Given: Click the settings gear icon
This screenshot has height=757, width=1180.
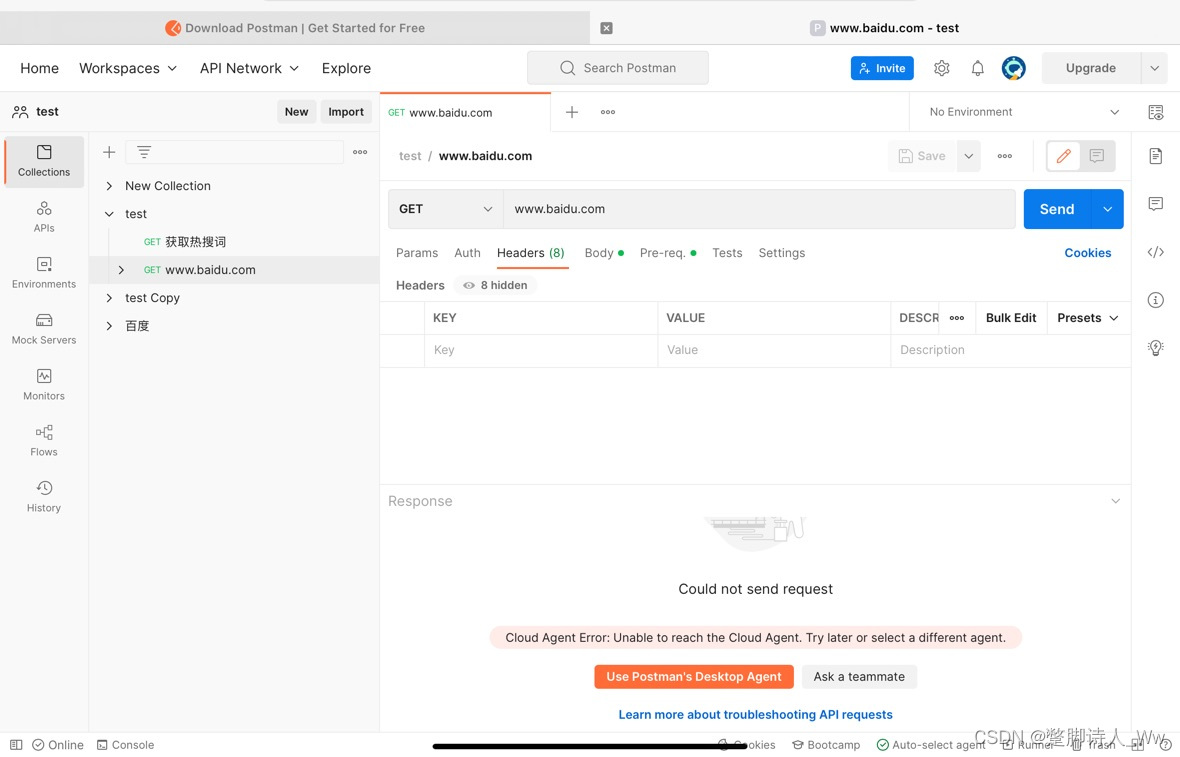Looking at the screenshot, I should click(941, 68).
